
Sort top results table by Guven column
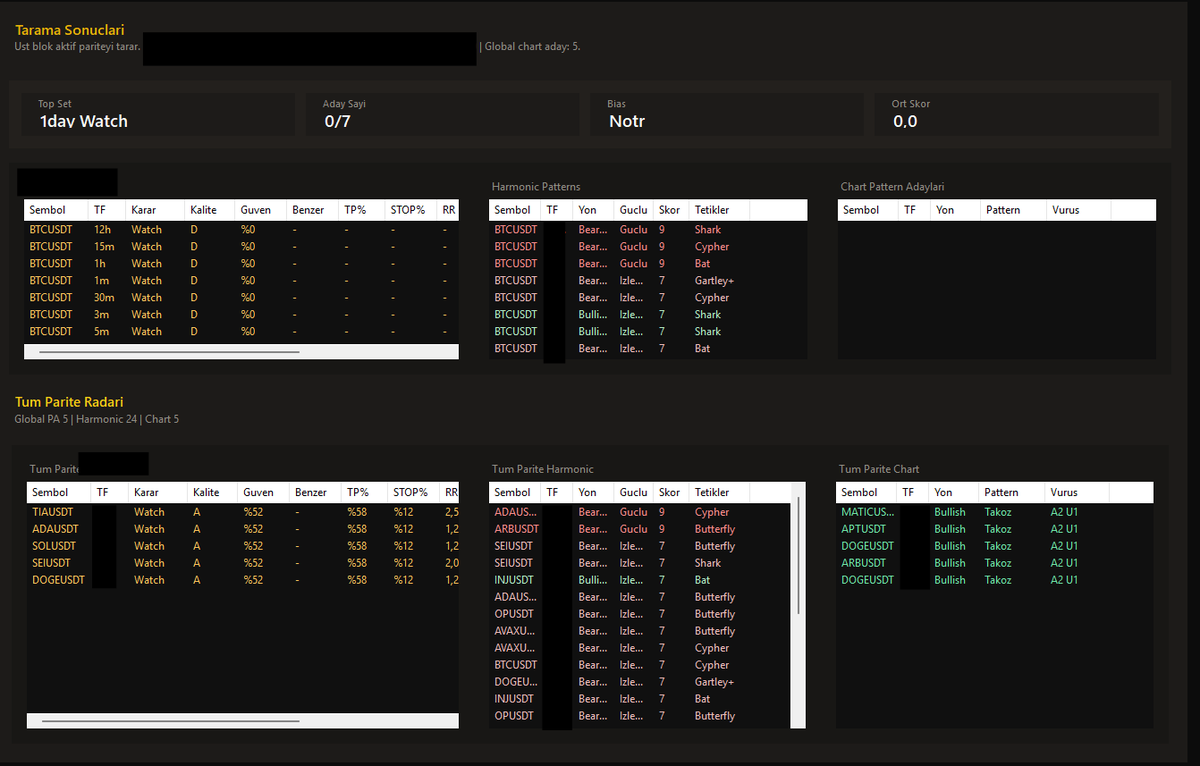pos(262,210)
